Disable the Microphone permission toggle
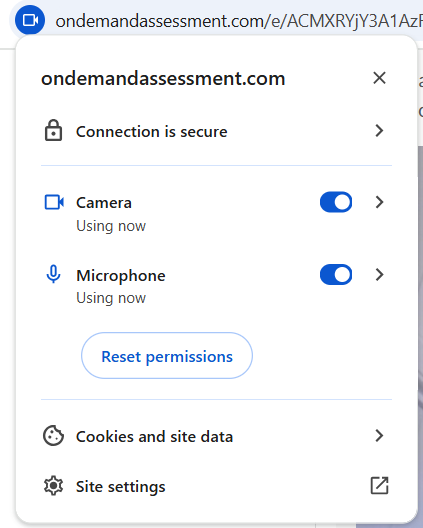 [x=336, y=275]
